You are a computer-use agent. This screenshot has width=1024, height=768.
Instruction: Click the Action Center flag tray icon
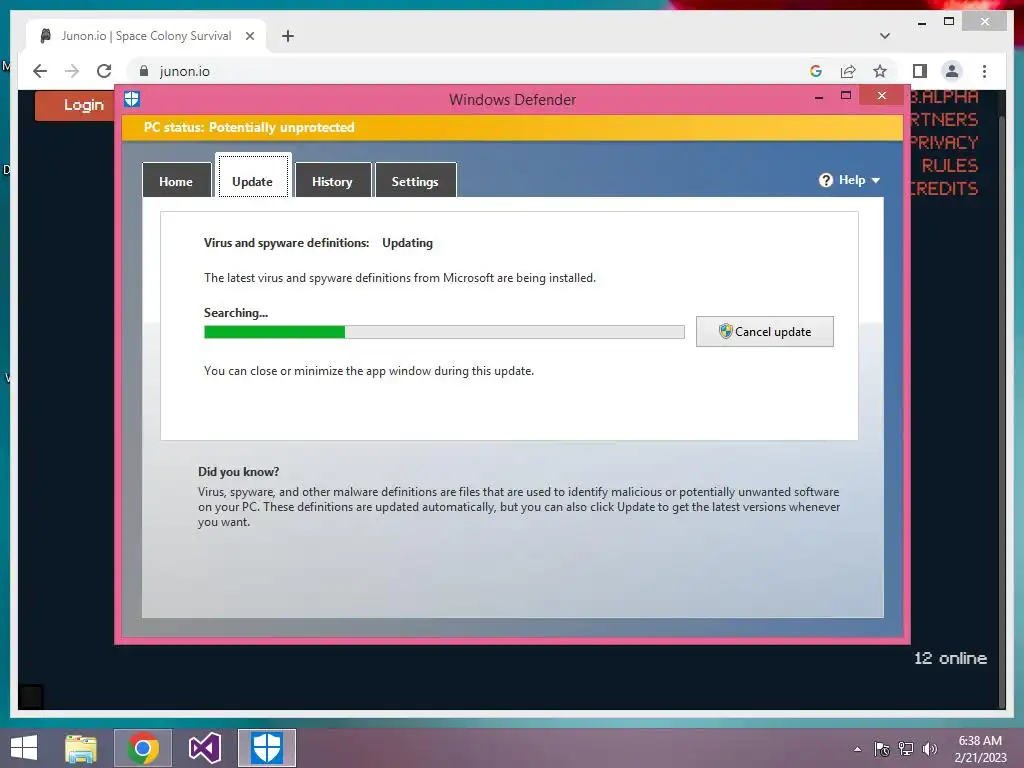click(x=882, y=749)
